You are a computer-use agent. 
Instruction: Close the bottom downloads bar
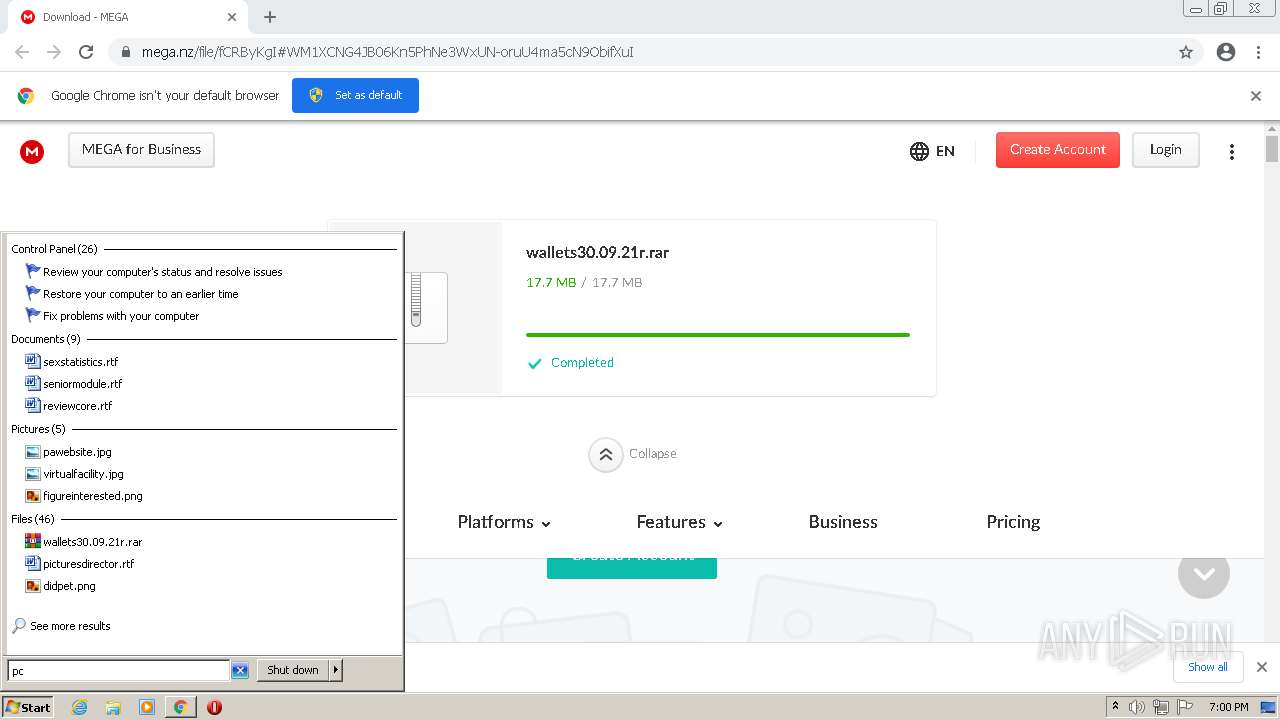click(1262, 667)
